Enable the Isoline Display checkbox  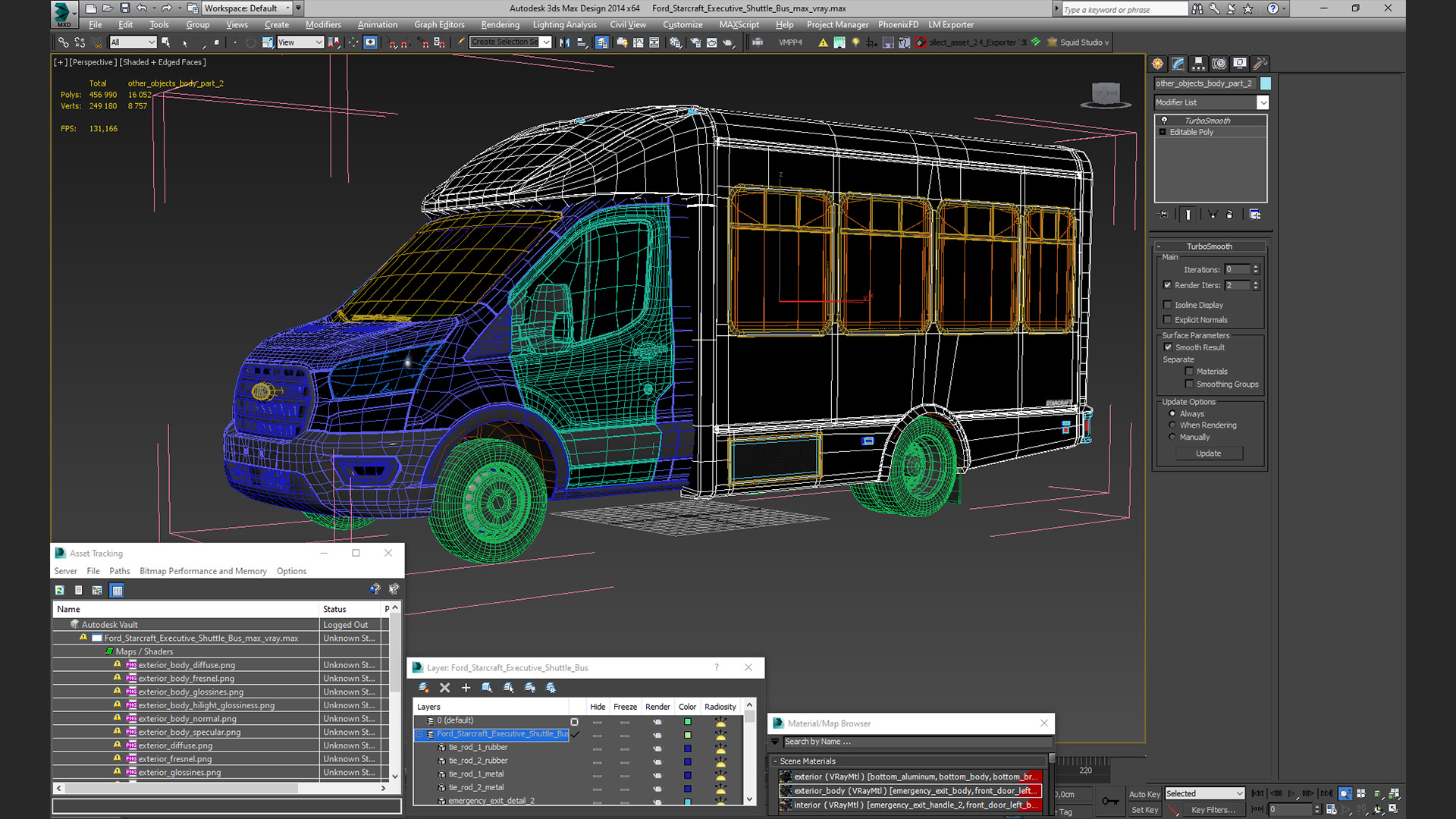point(1168,305)
